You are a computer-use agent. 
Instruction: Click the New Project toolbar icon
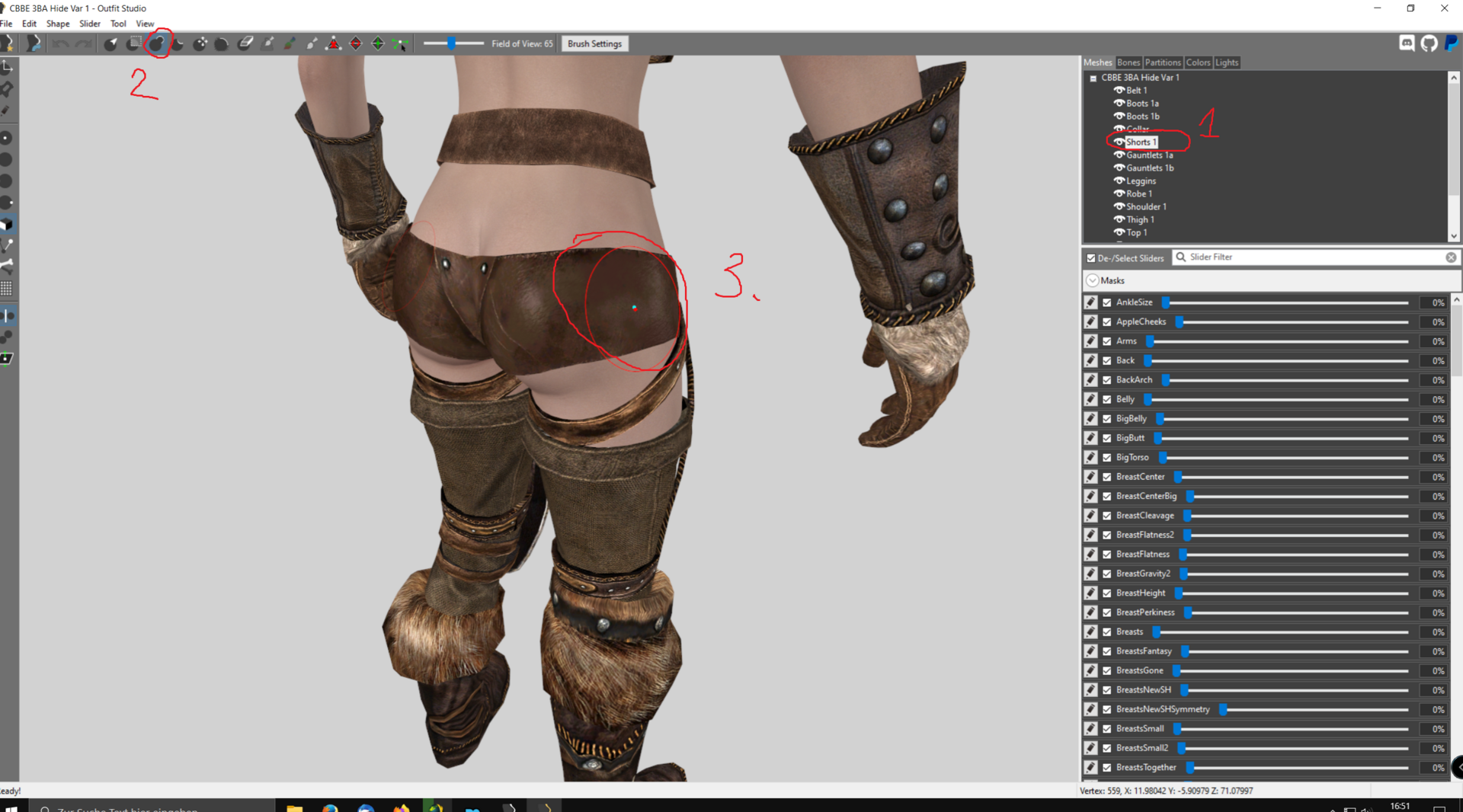pyautogui.click(x=8, y=43)
